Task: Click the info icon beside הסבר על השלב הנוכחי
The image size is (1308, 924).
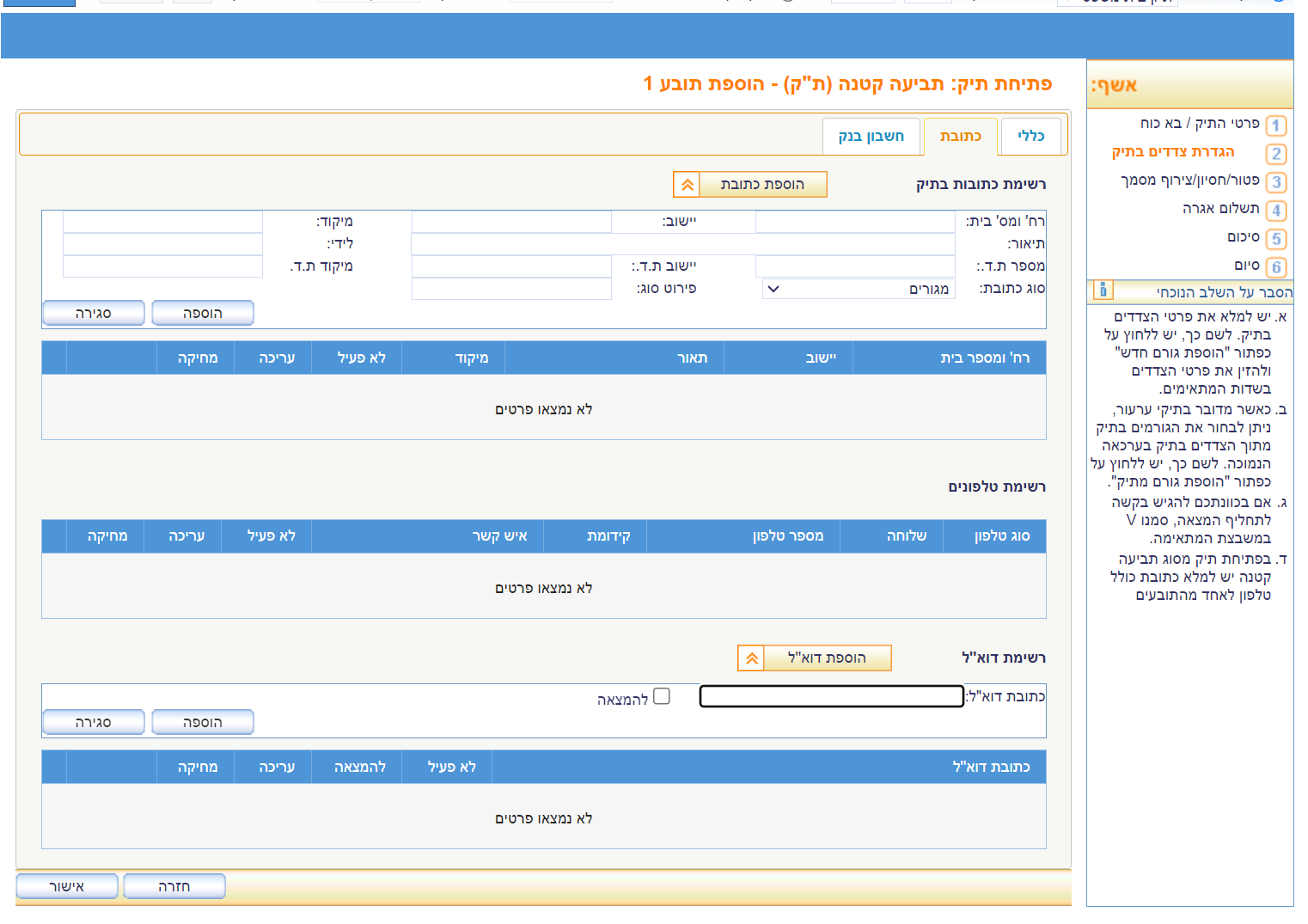Action: pos(1103,290)
